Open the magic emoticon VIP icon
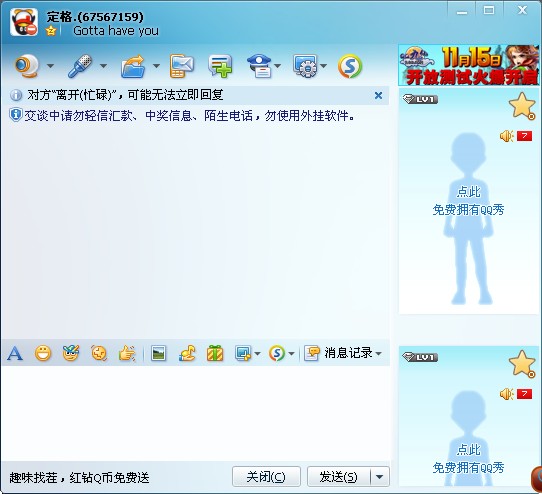The height and width of the screenshot is (494, 542). pos(71,353)
